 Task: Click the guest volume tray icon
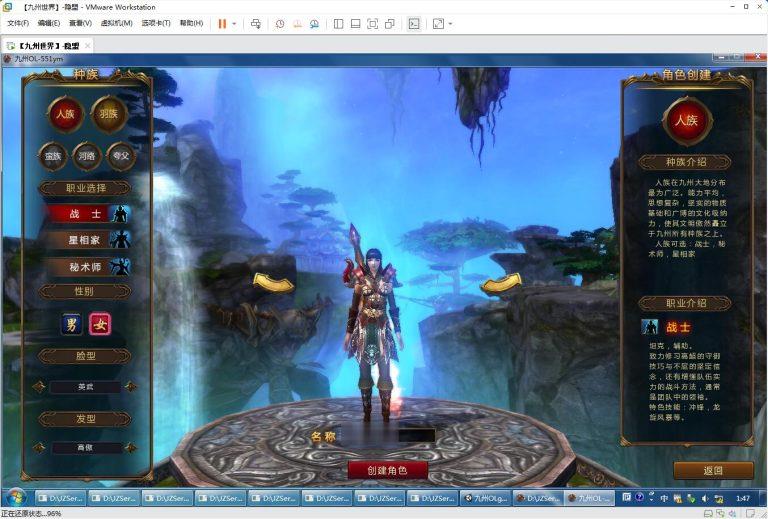705,498
